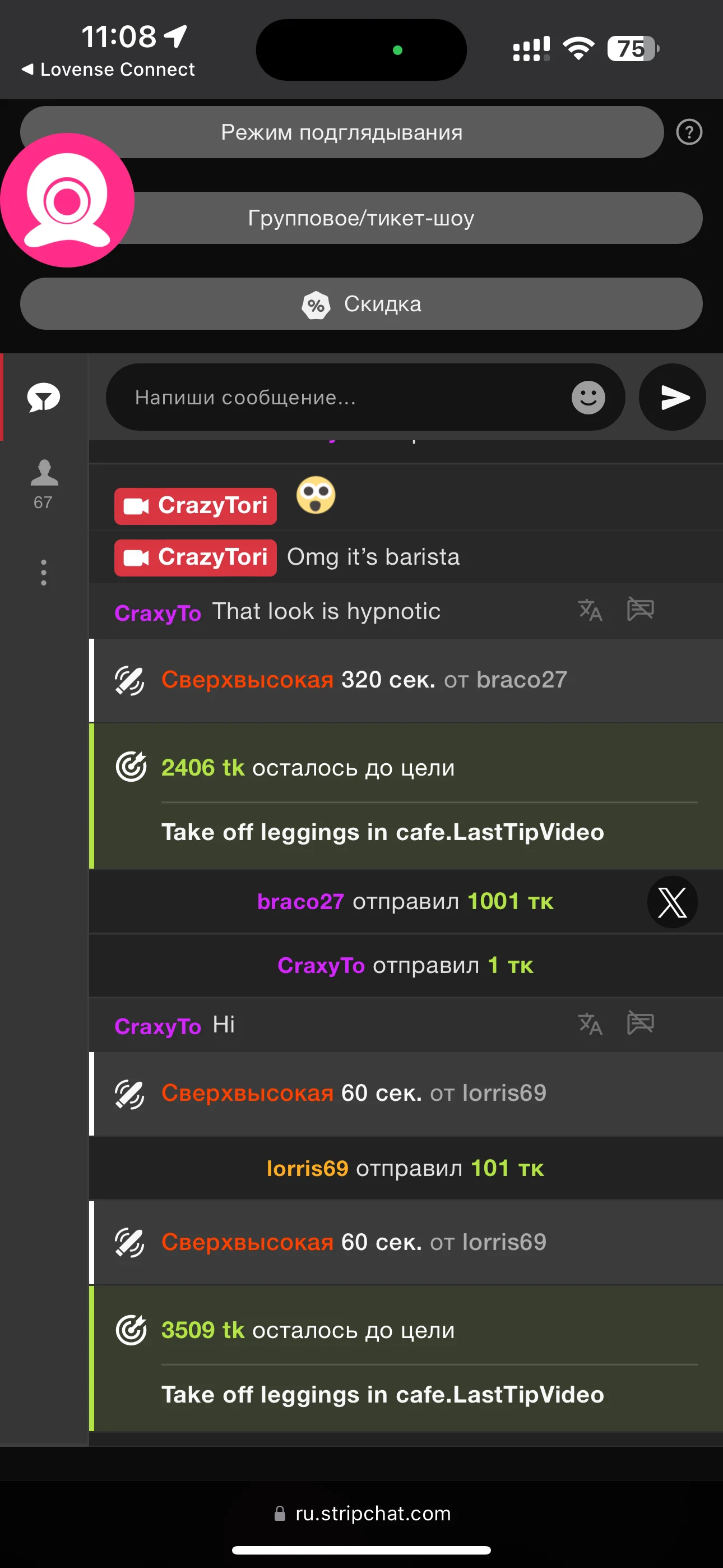Tap the Lovense Connect back link
Viewport: 723px width, 1568px height.
pyautogui.click(x=108, y=70)
